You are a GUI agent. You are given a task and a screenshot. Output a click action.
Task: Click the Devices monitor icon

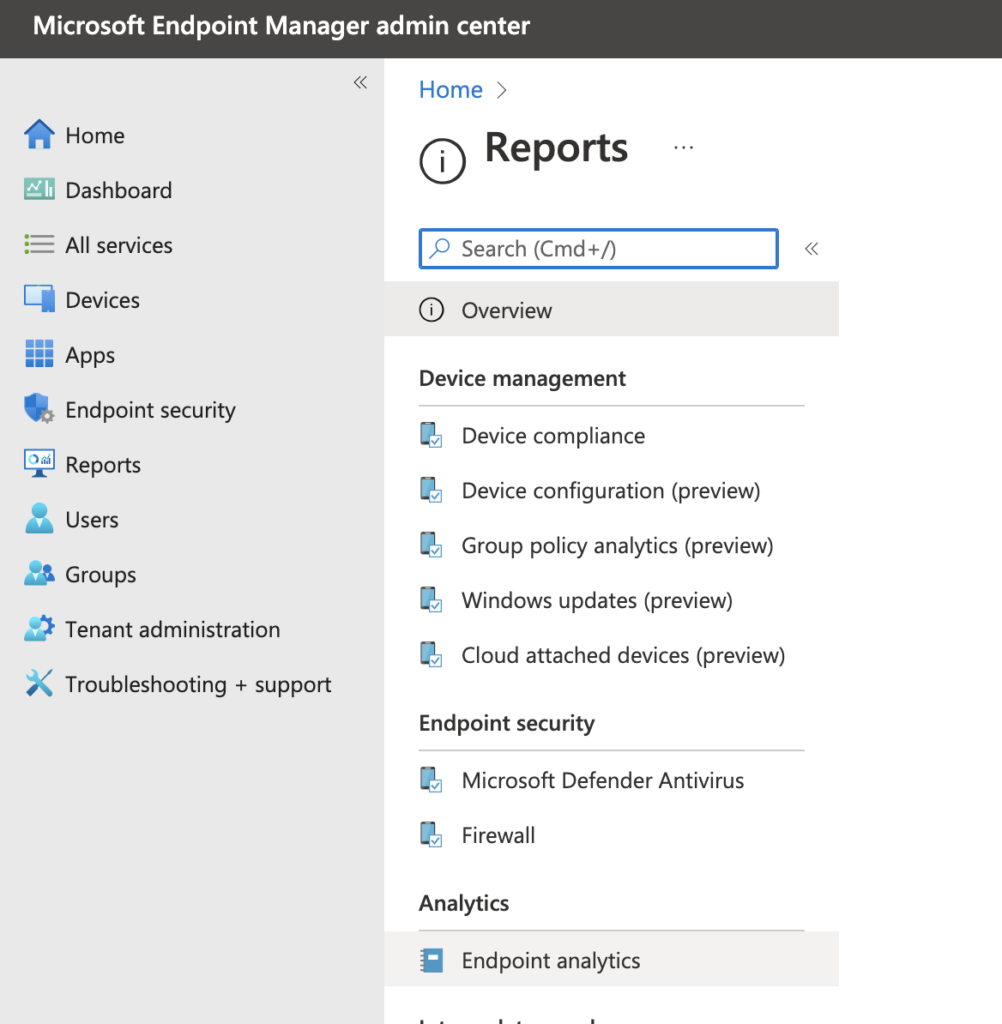[39, 299]
